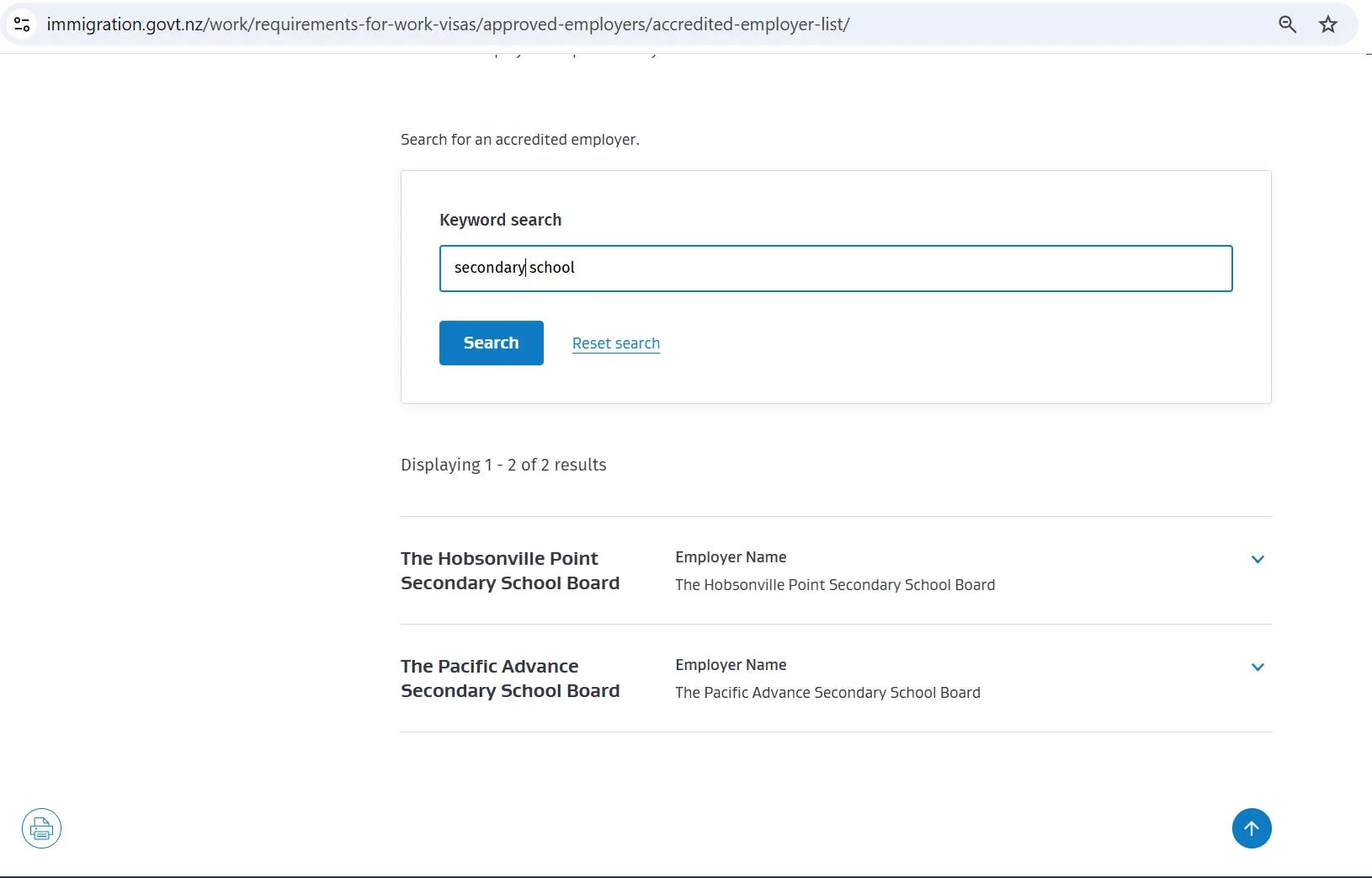Click 'Search for an accredited employer' text

[x=519, y=140]
